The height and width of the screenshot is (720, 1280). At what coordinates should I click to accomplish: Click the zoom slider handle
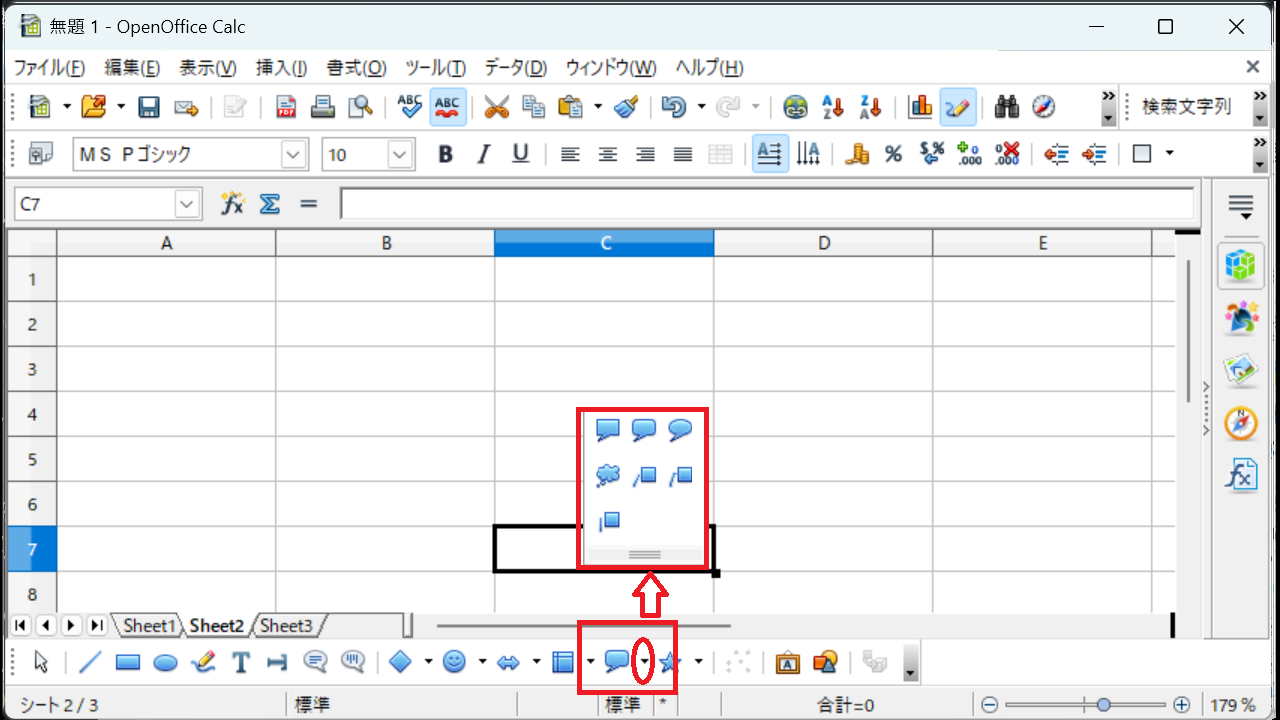point(1103,704)
